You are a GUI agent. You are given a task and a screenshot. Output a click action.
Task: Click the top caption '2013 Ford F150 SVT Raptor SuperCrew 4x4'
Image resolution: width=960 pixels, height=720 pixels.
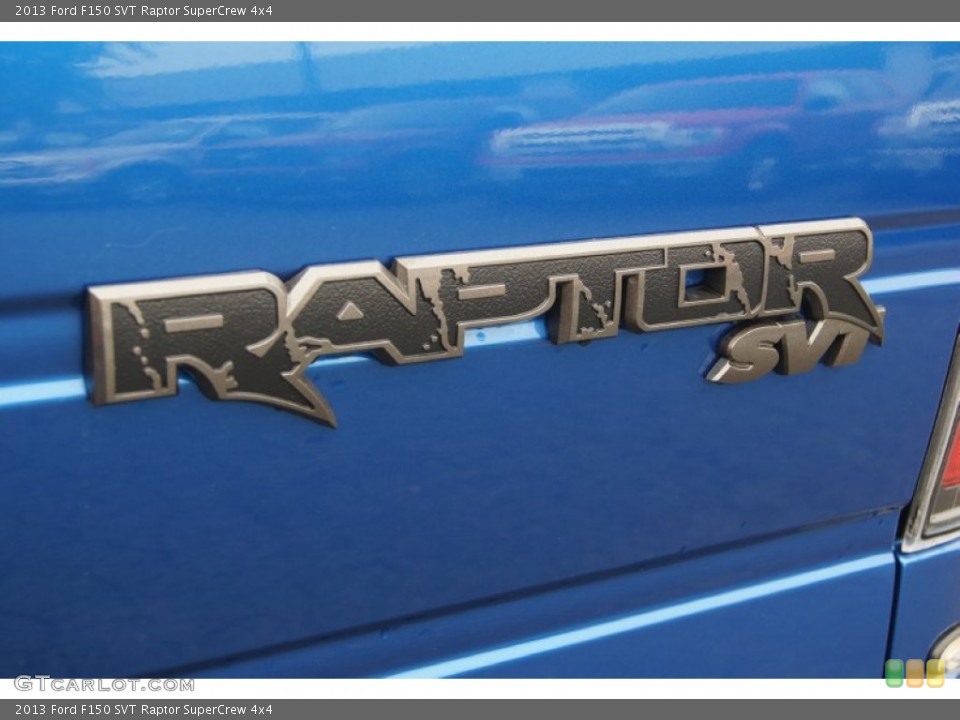coord(144,10)
